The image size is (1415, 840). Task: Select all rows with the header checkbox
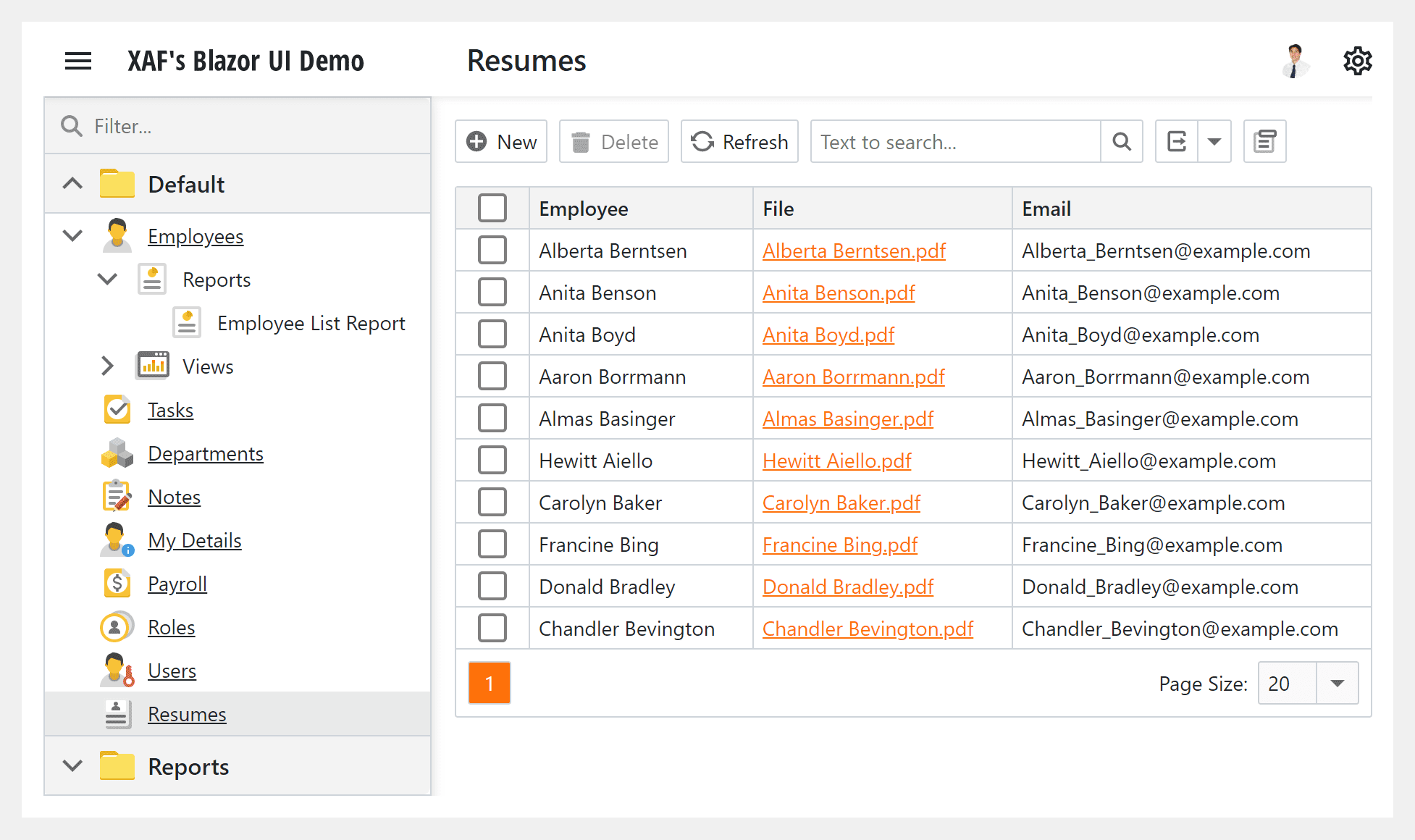pyautogui.click(x=492, y=208)
